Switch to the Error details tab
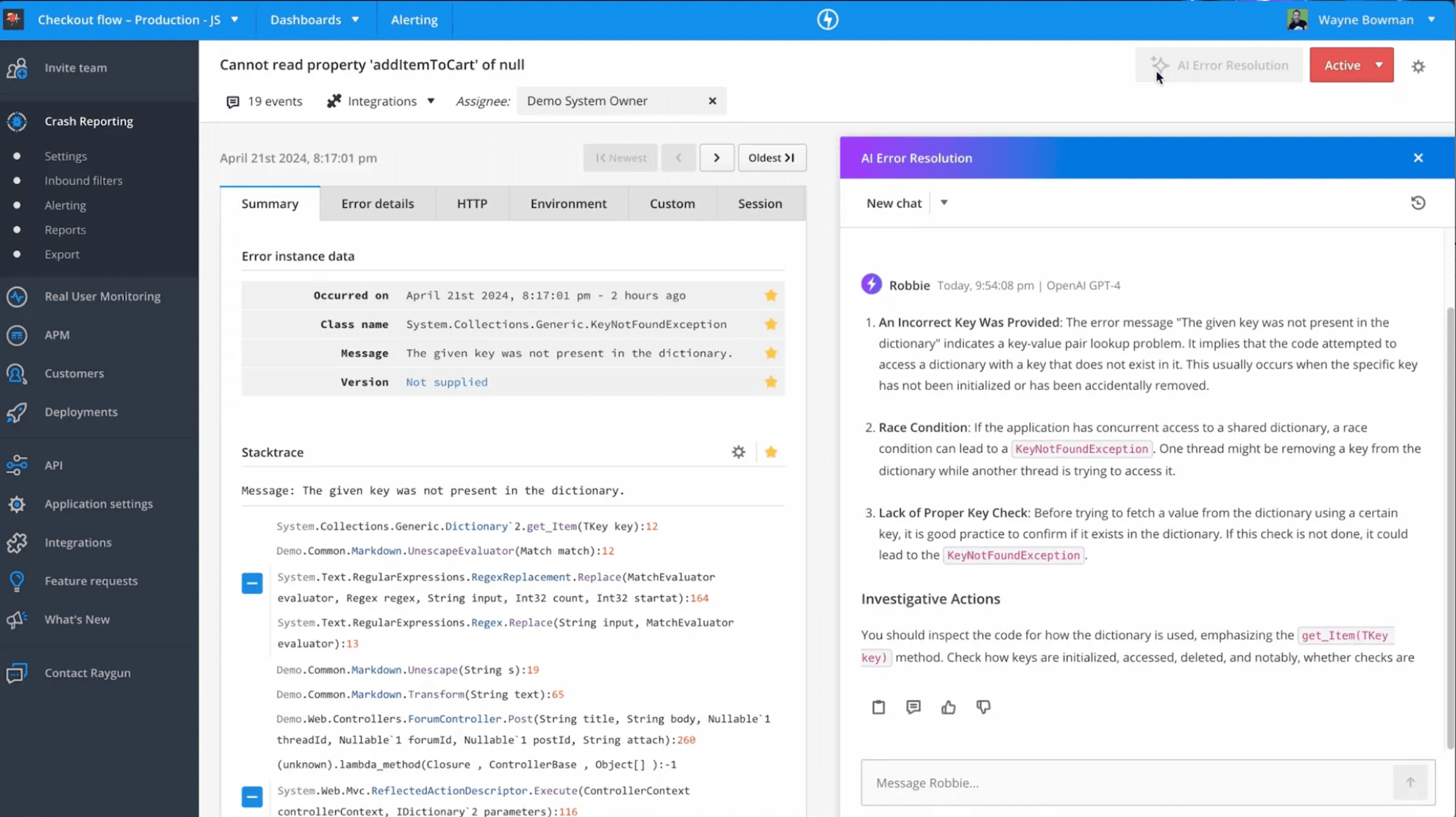 378,204
